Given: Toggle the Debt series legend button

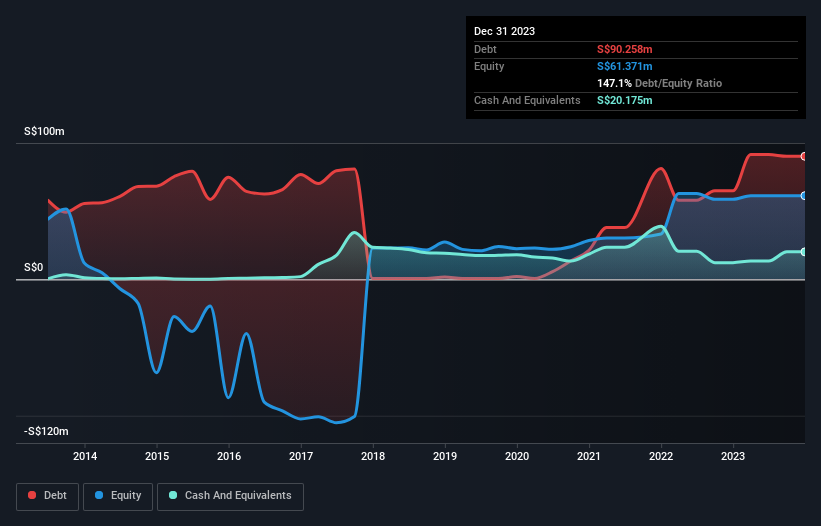Looking at the screenshot, I should click(48, 496).
